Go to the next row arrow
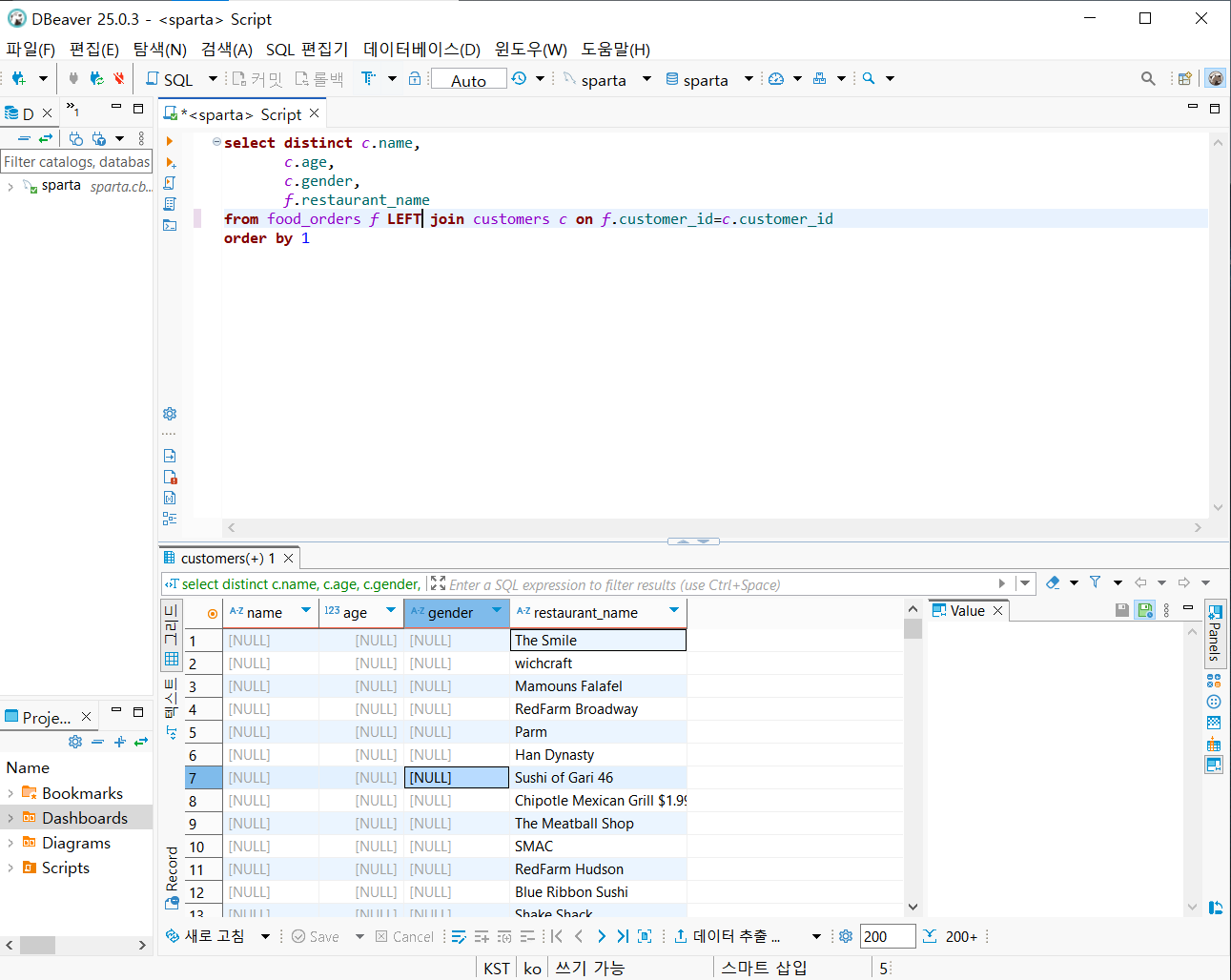Image resolution: width=1231 pixels, height=980 pixels. (x=601, y=937)
